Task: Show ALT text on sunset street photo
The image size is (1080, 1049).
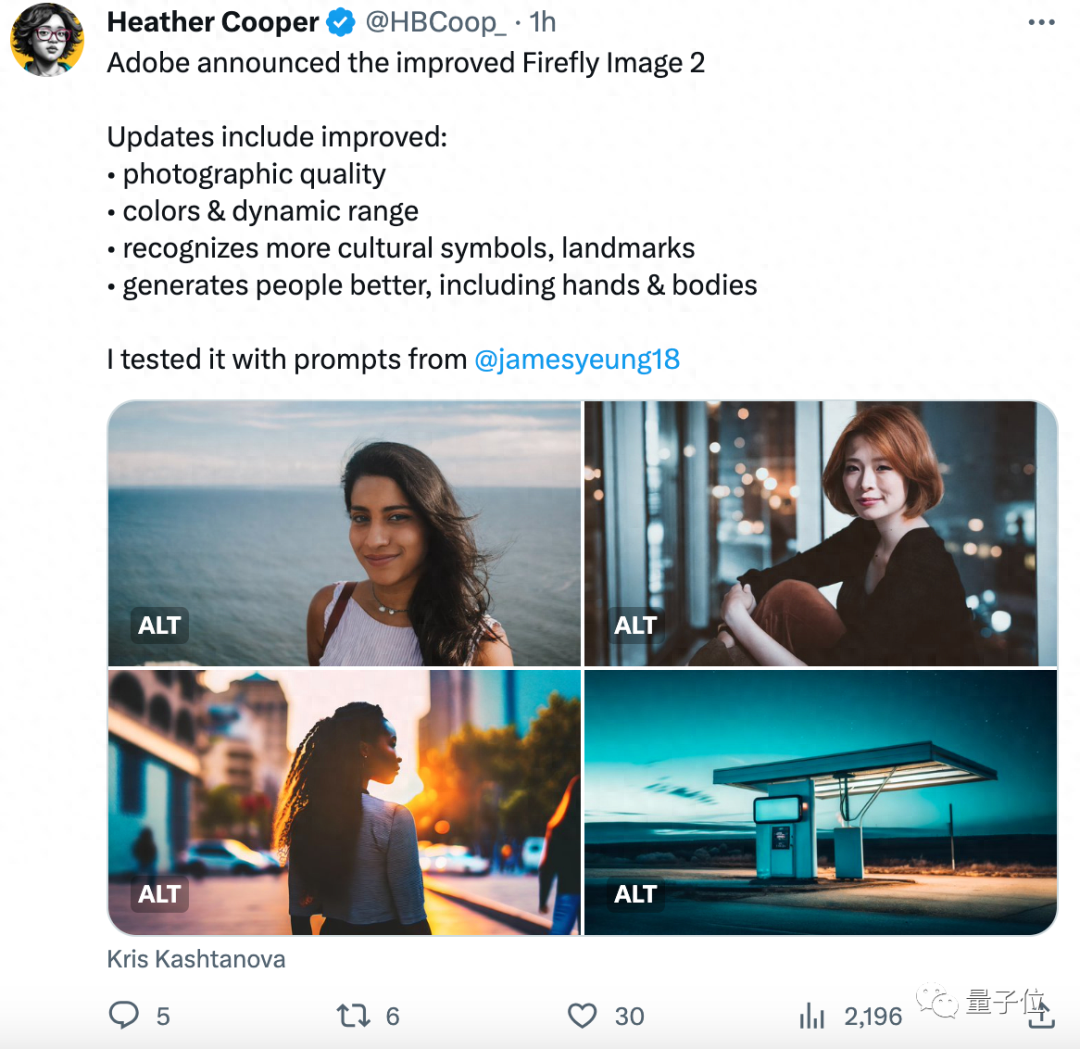Action: pyautogui.click(x=160, y=894)
